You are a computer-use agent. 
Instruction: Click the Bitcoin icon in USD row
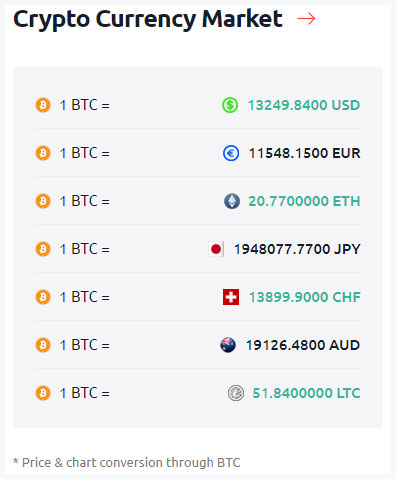(x=43, y=105)
